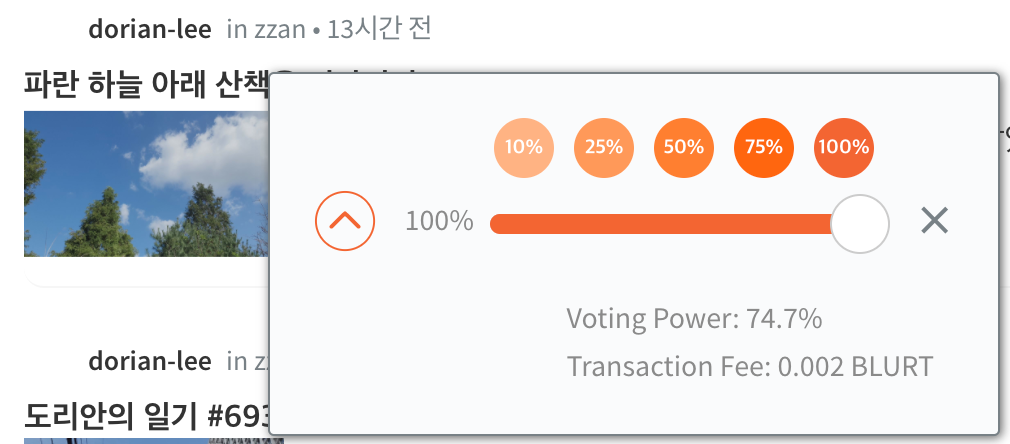Open the post titled 파란 하늘 아래 산책
This screenshot has height=444, width=1010.
click(x=146, y=85)
